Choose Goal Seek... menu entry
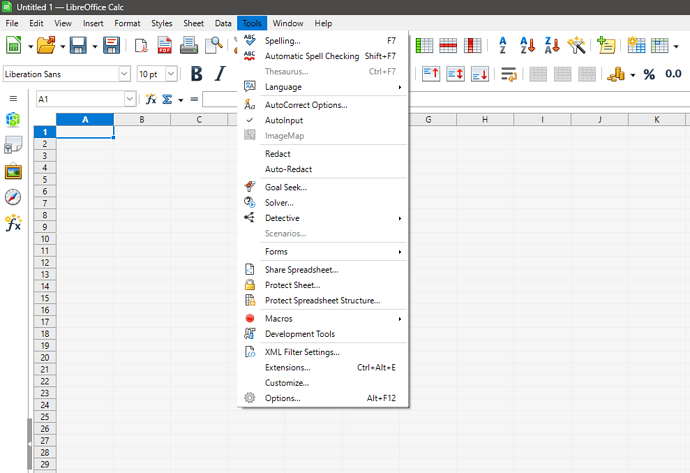Image resolution: width=690 pixels, height=473 pixels. (x=323, y=187)
